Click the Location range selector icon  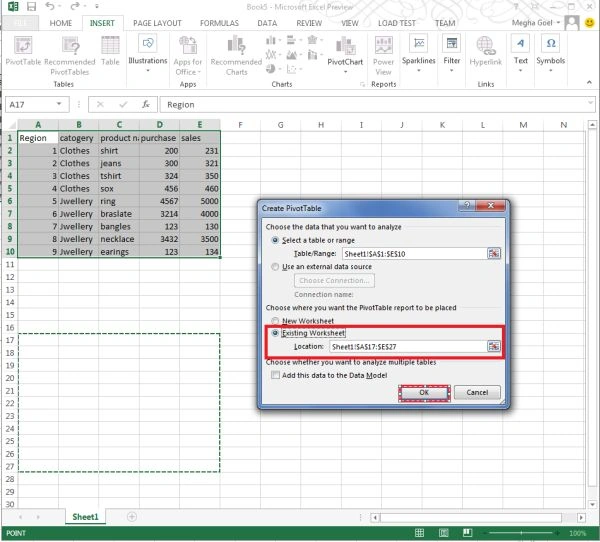pos(494,346)
